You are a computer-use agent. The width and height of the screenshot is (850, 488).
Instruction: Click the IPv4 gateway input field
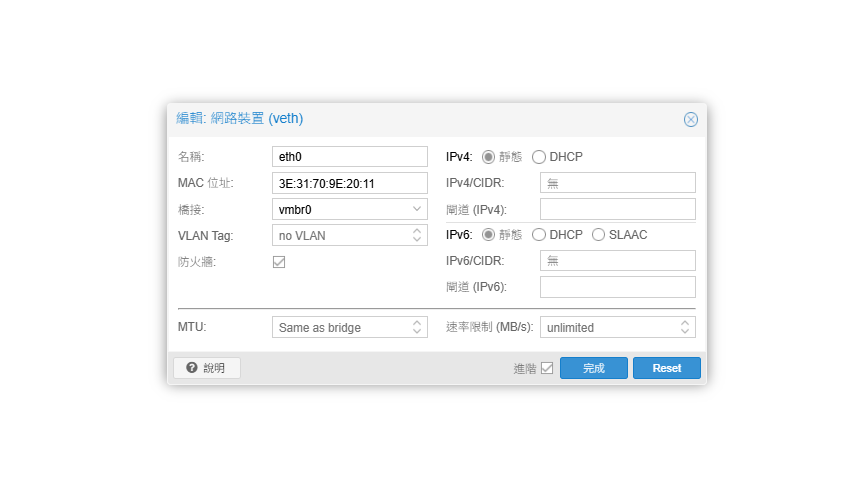(x=617, y=209)
